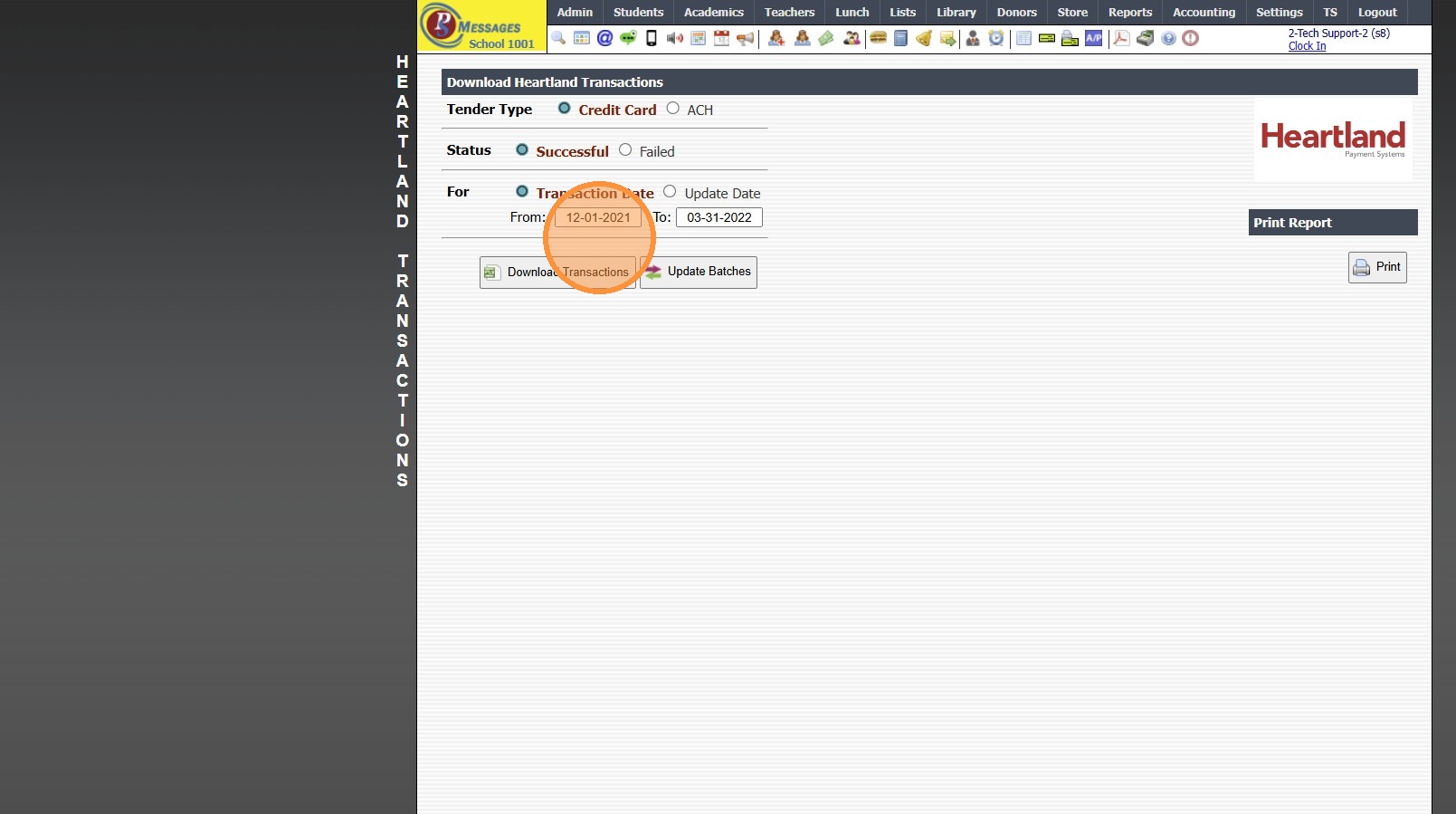
Task: Open the hamburger lunch icon
Action: [x=878, y=38]
